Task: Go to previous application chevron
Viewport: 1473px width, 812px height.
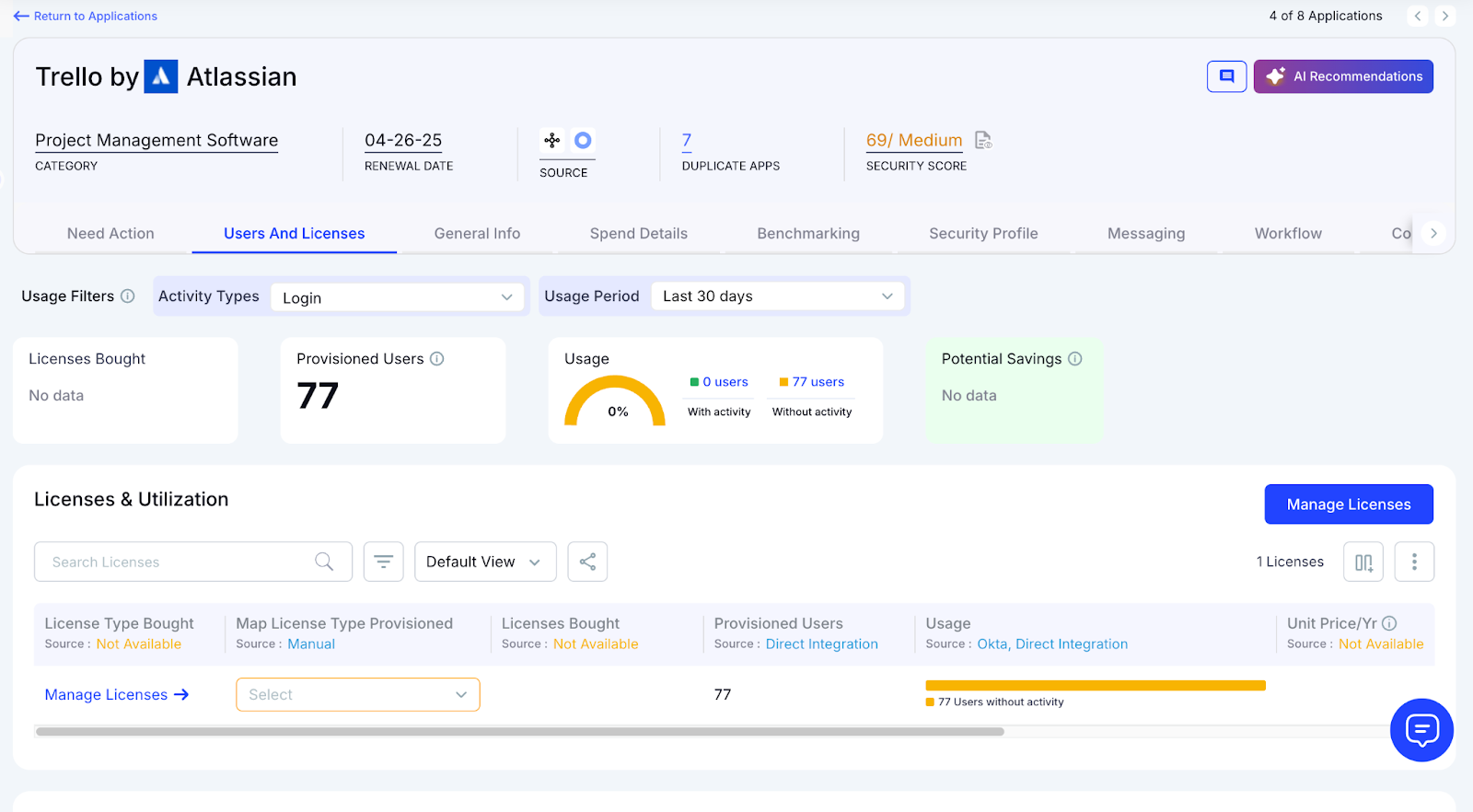Action: click(1418, 16)
